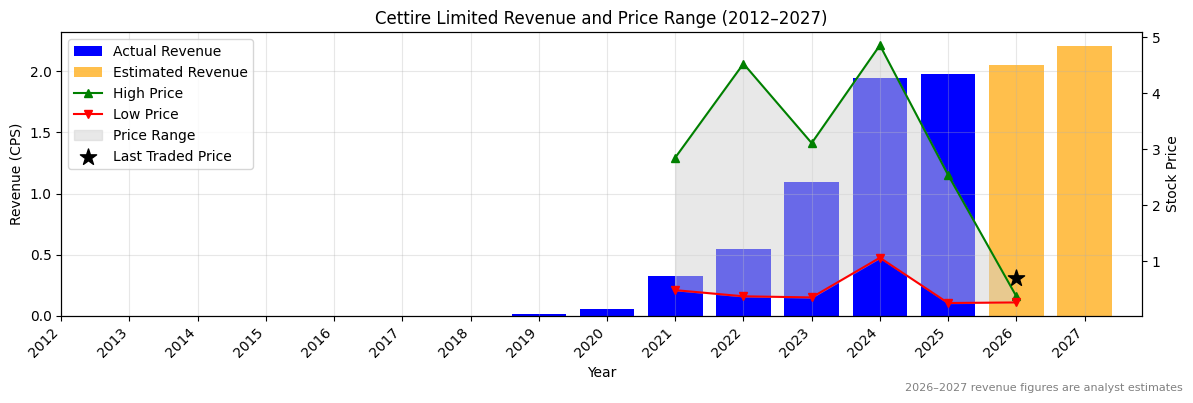The image size is (1193, 403).
Task: Click the red Low Price line icon in the legend
Action: (88, 114)
